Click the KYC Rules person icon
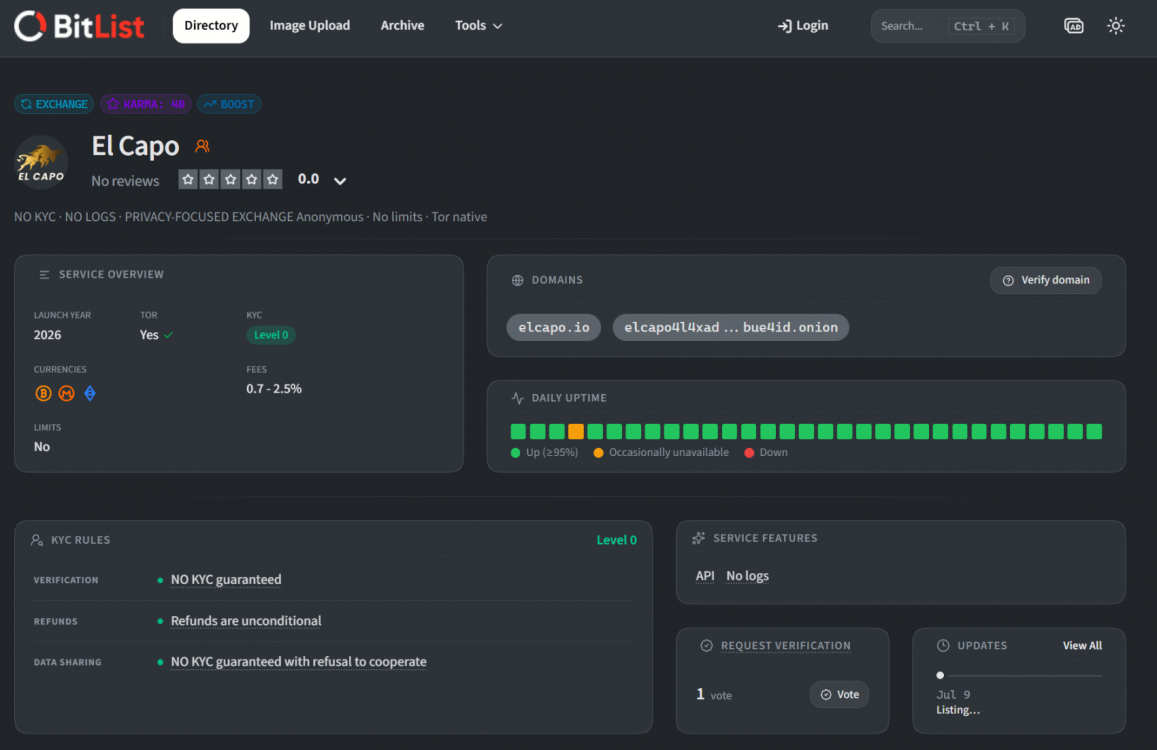Screen dimensions: 1157x750 tap(37, 540)
